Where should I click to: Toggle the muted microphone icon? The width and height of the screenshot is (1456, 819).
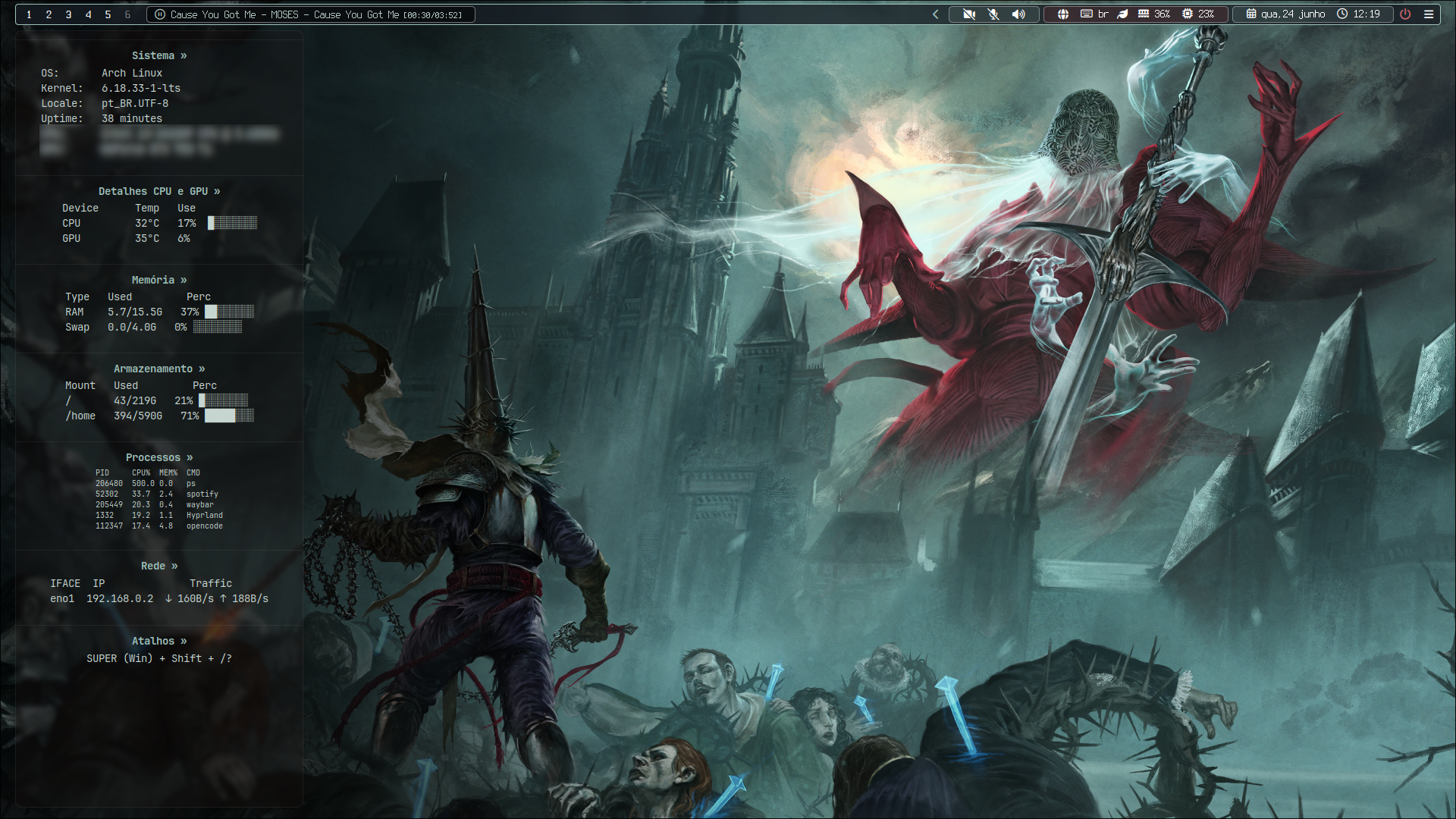pyautogui.click(x=993, y=14)
